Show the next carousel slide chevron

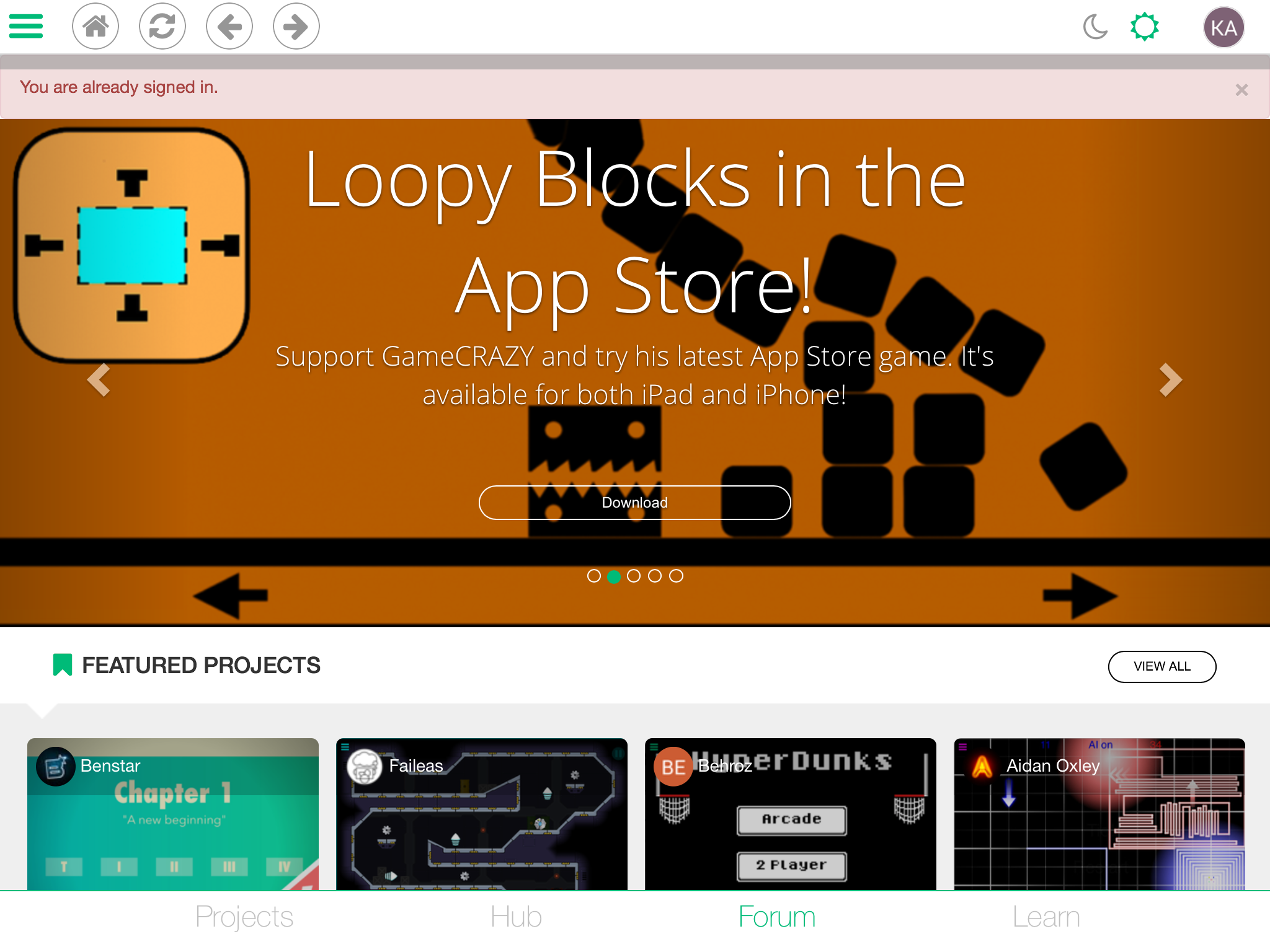coord(1171,379)
